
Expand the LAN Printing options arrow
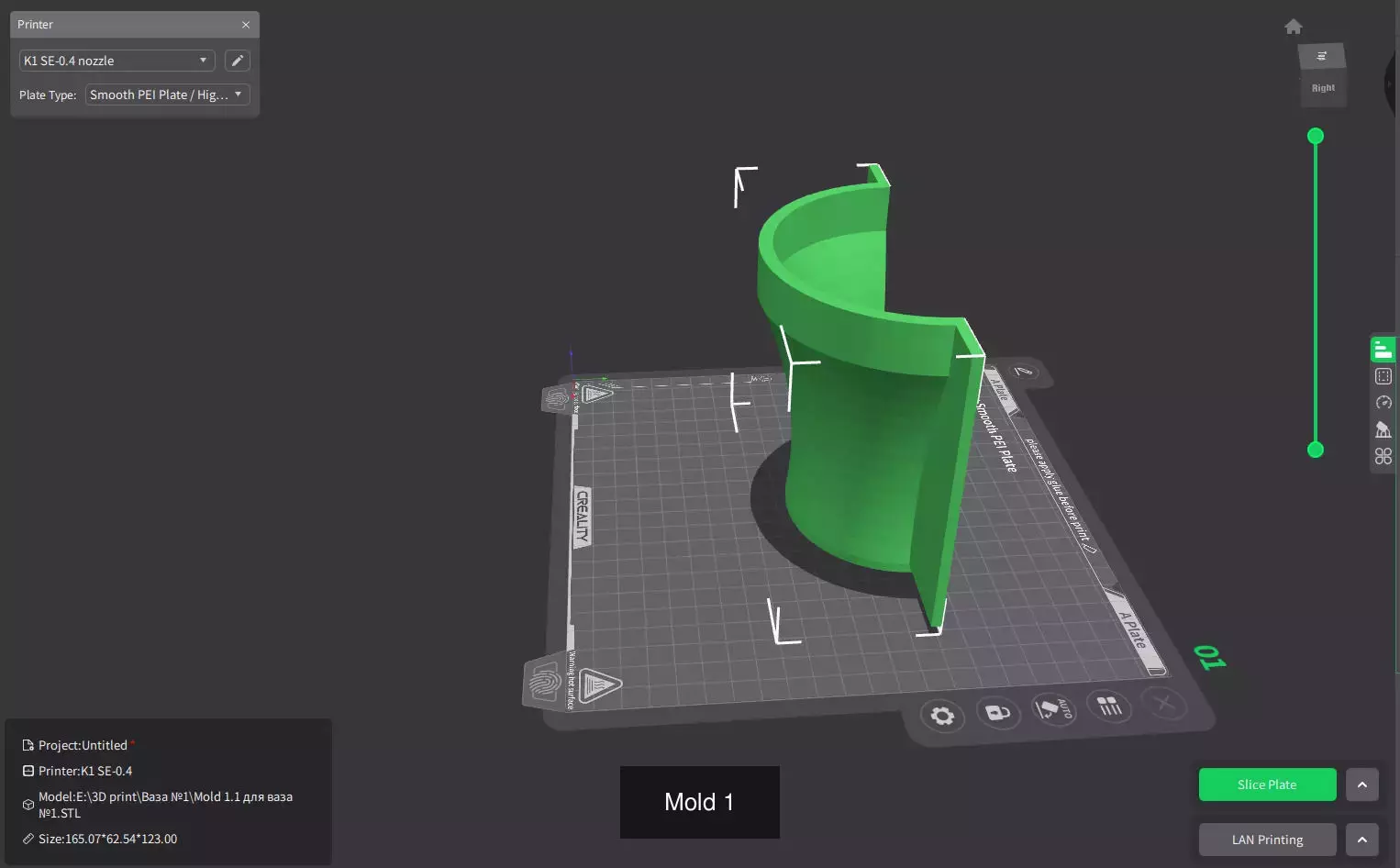[x=1362, y=840]
